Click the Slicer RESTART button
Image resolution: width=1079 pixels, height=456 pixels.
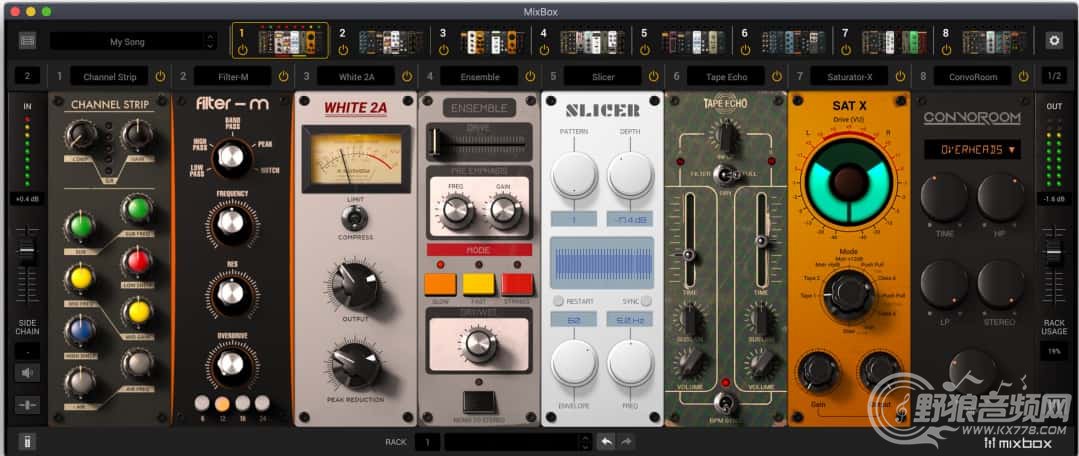coord(559,301)
